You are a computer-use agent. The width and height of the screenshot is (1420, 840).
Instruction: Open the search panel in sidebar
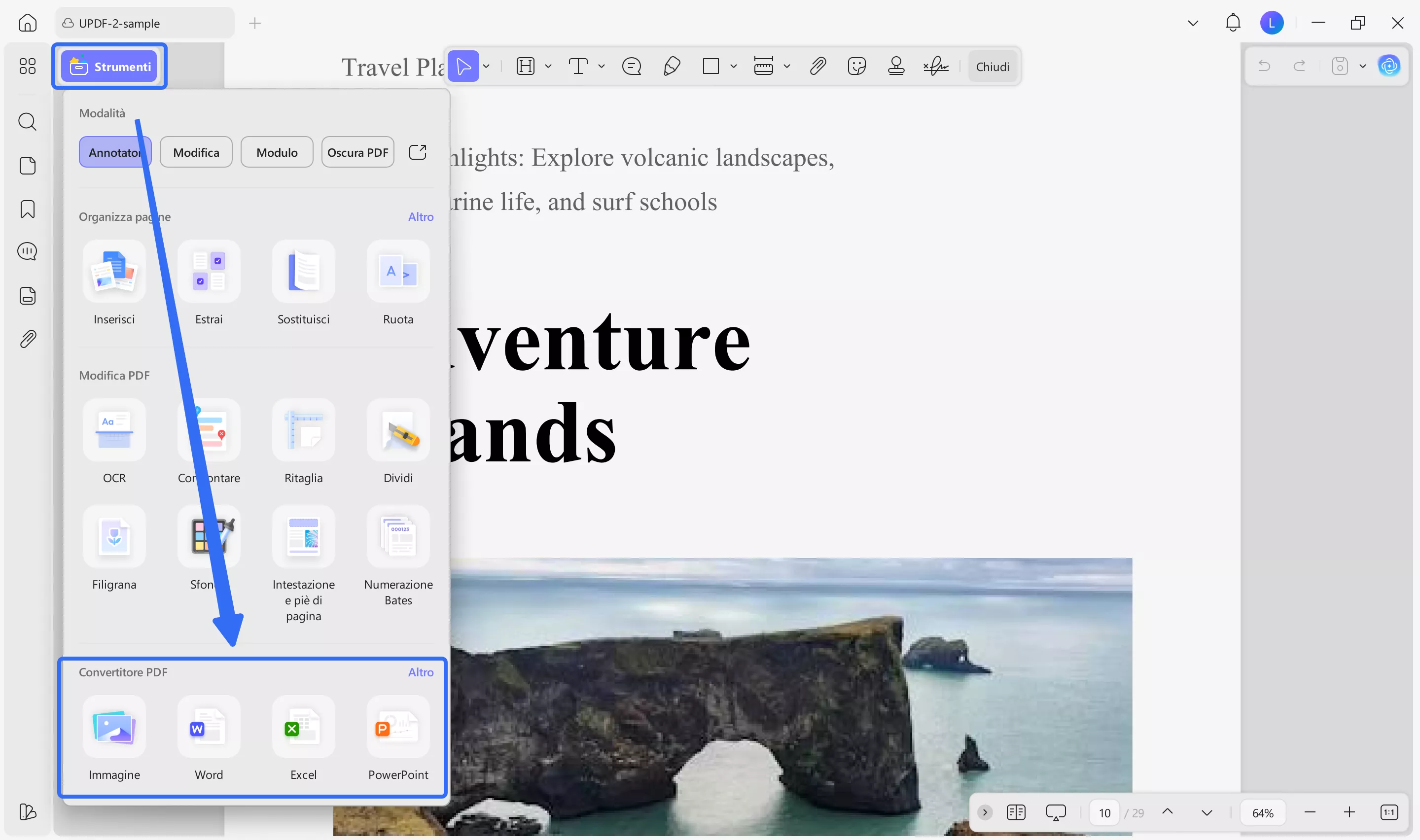pyautogui.click(x=27, y=122)
